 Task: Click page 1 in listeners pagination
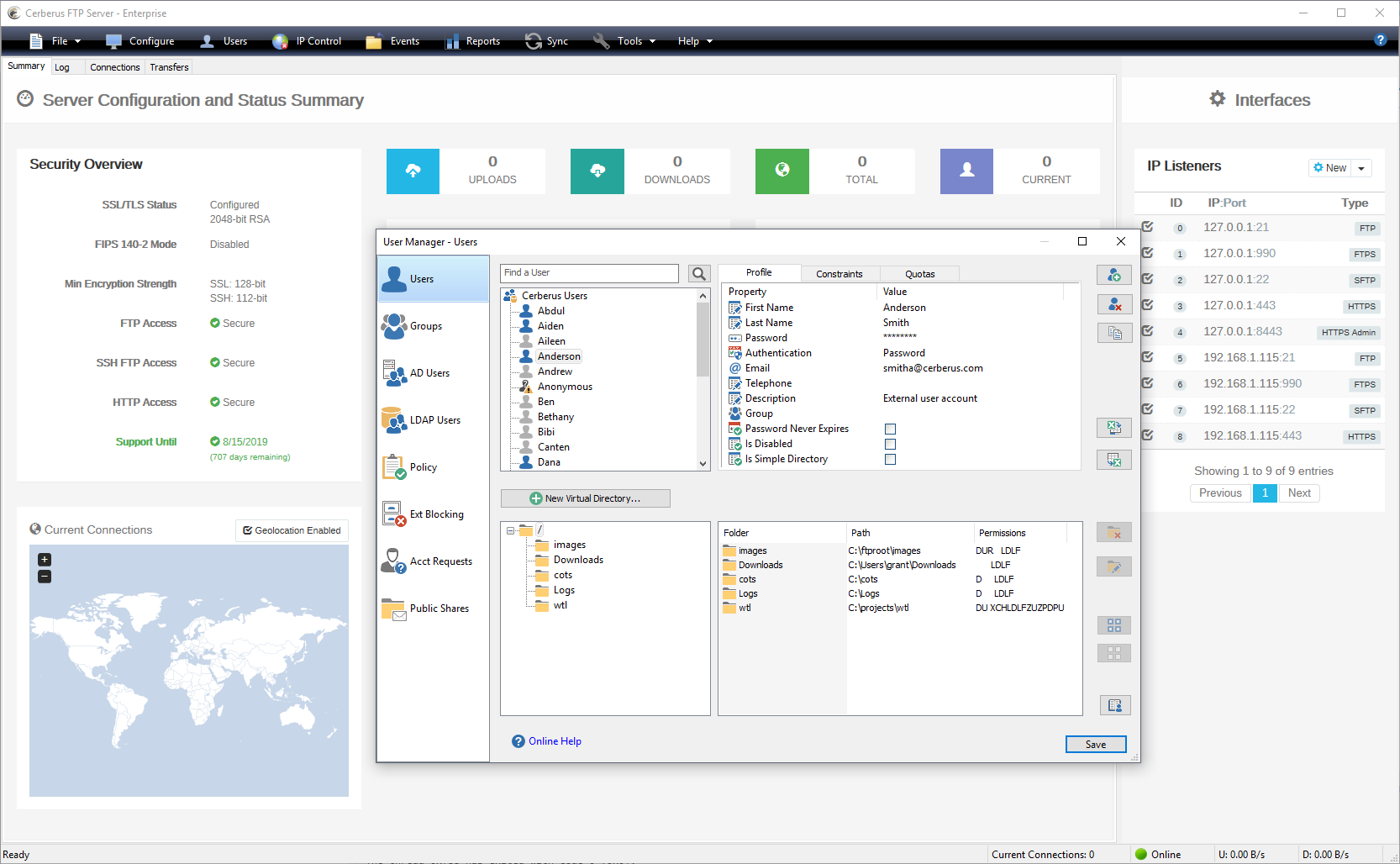pyautogui.click(x=1265, y=493)
